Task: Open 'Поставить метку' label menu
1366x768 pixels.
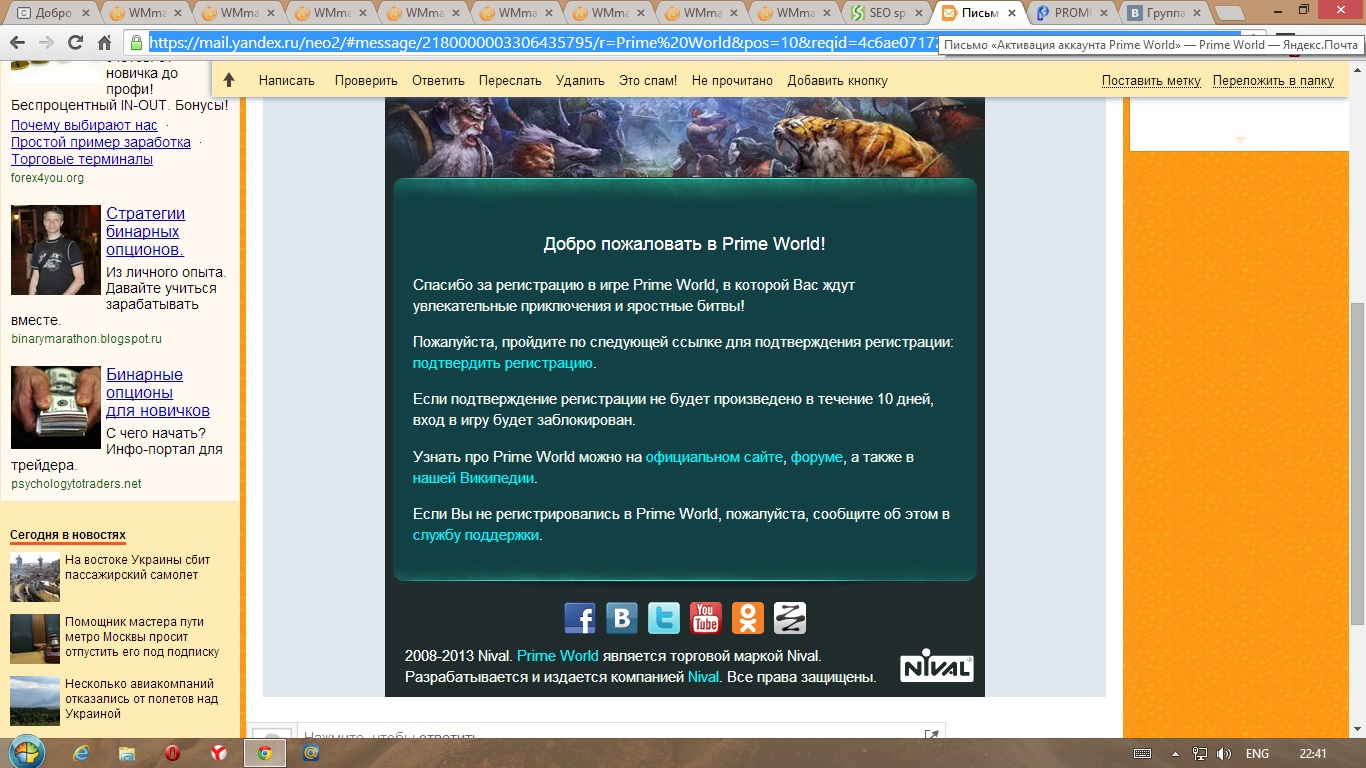Action: (x=1151, y=81)
